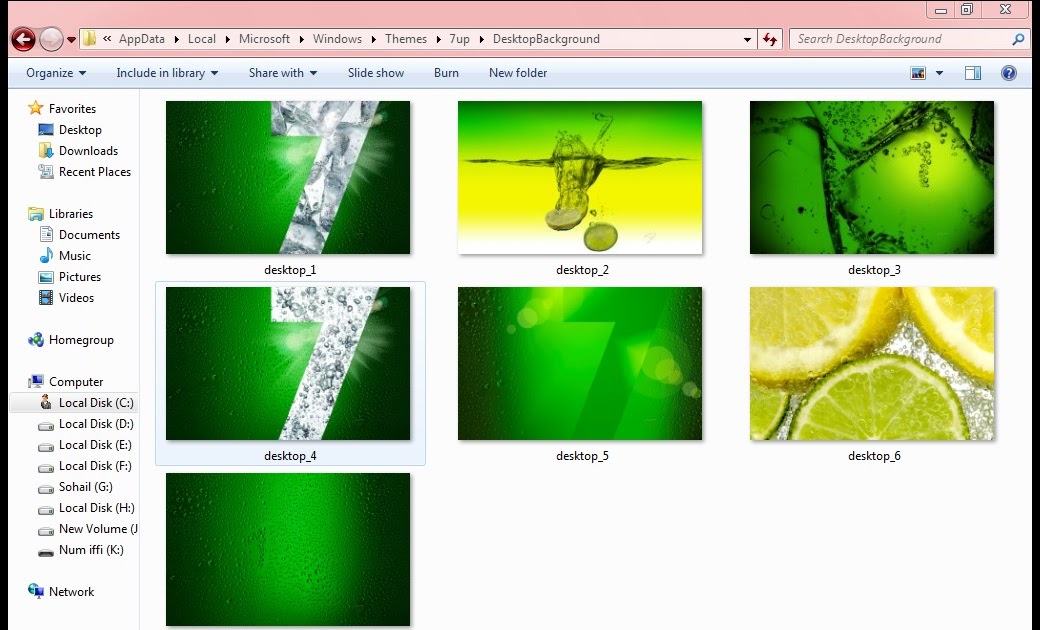This screenshot has height=630, width=1040.
Task: Open Network at the bottom of sidebar
Action: pyautogui.click(x=70, y=592)
